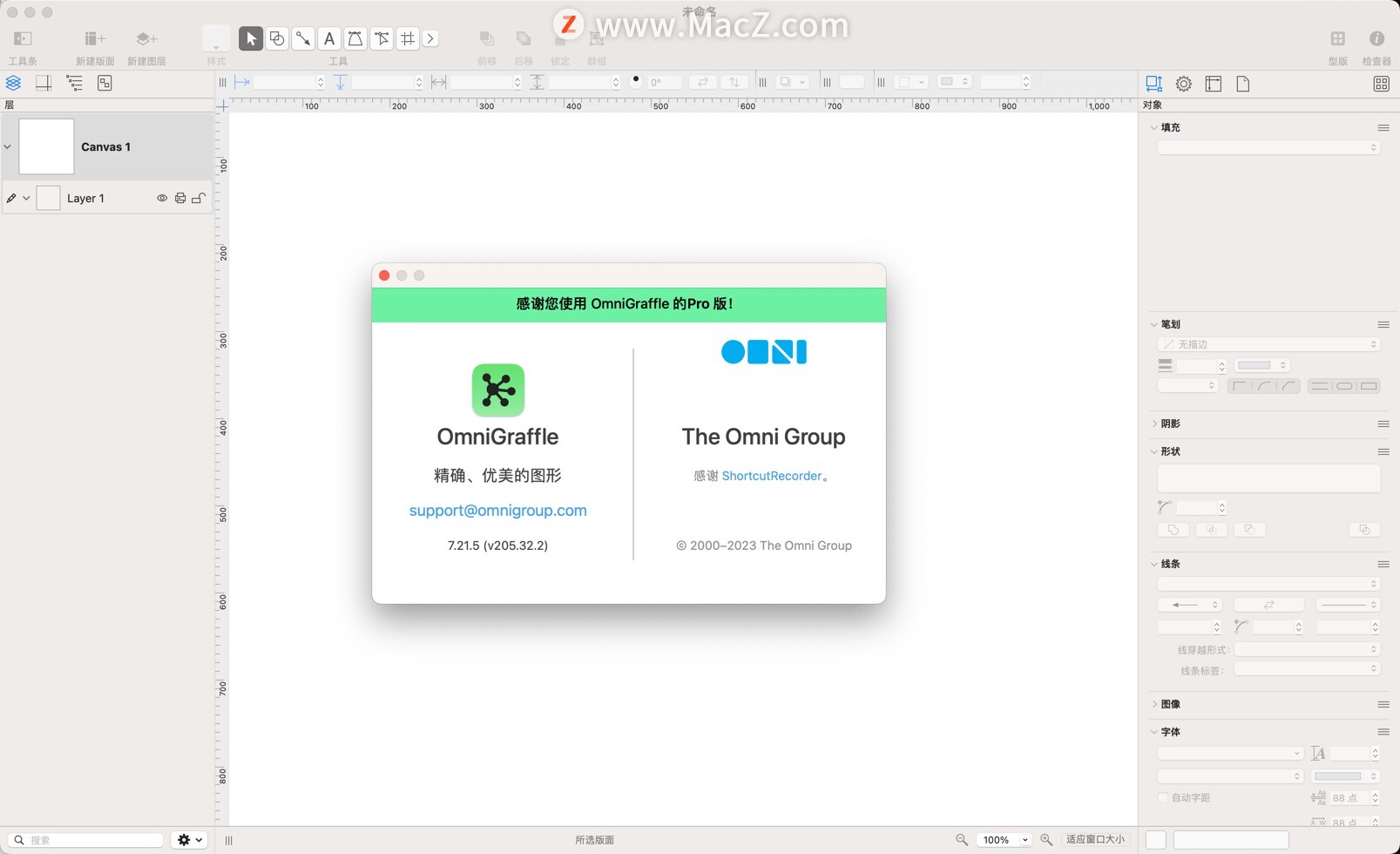This screenshot has height=854, width=1400.
Task: Select the arrow Selection tool
Action: [251, 38]
